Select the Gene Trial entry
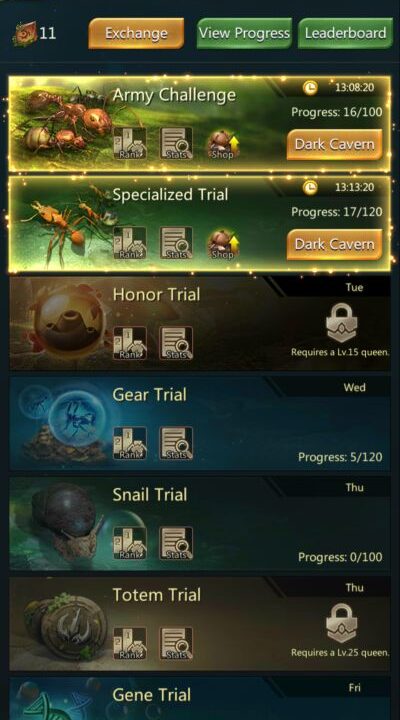Screen dimensions: 400x720 coord(200,699)
